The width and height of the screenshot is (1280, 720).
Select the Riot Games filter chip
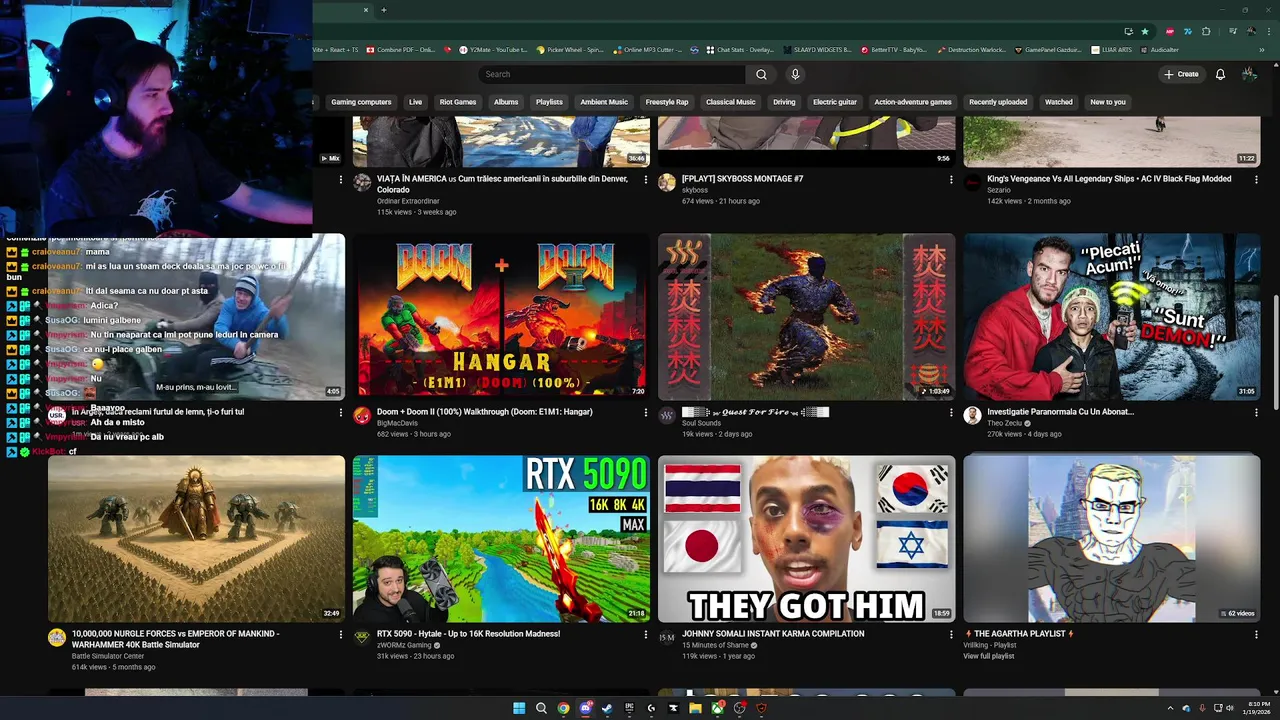[x=458, y=102]
